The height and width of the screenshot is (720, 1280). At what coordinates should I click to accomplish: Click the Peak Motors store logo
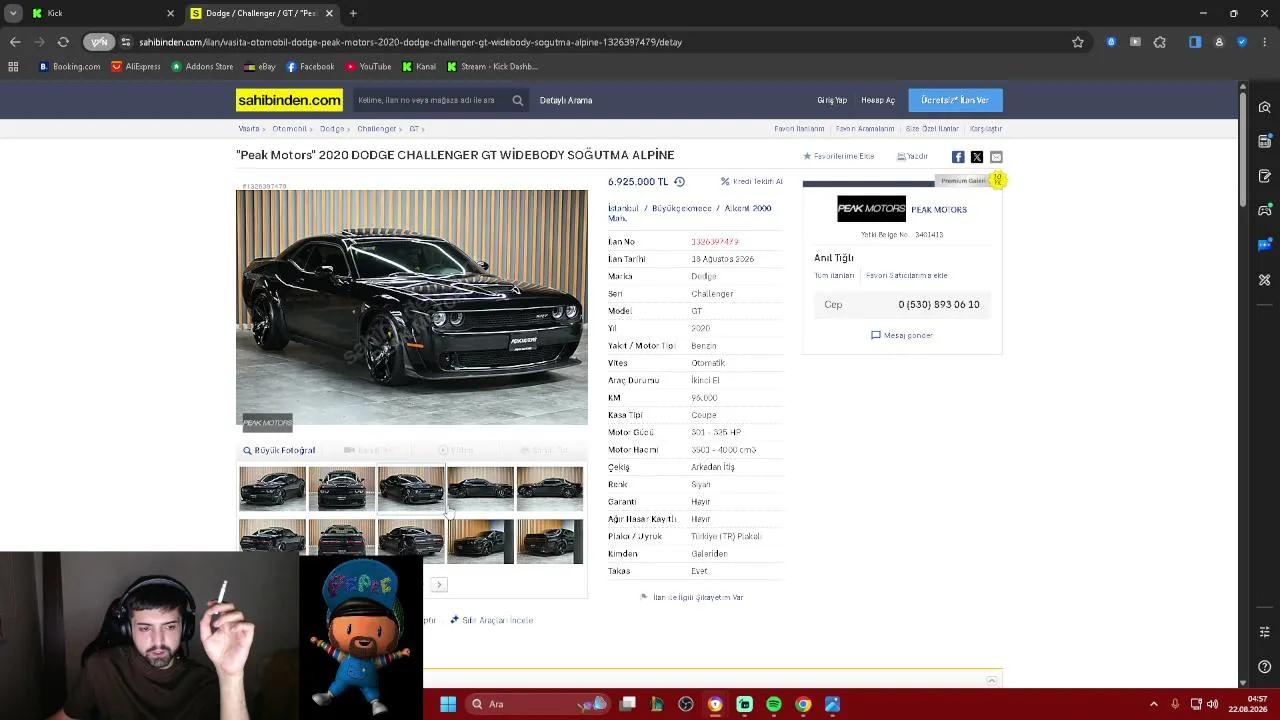pyautogui.click(x=871, y=209)
